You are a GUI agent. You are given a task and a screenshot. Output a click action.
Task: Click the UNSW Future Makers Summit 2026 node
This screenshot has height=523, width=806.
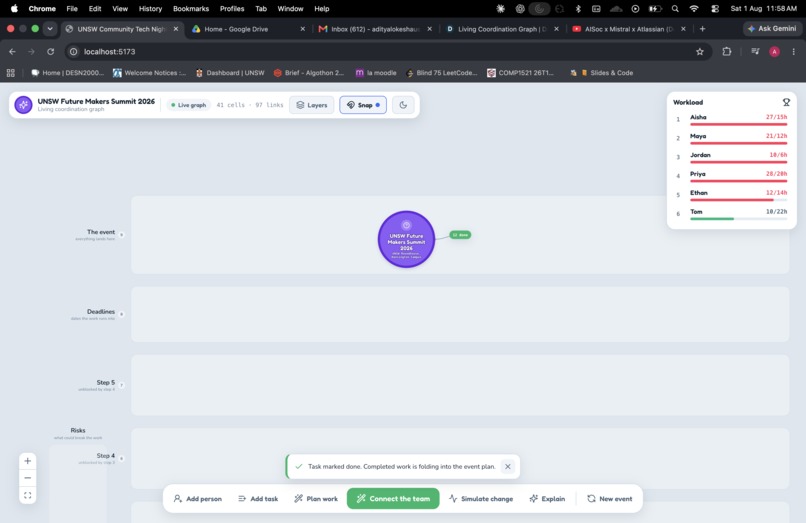pos(406,239)
